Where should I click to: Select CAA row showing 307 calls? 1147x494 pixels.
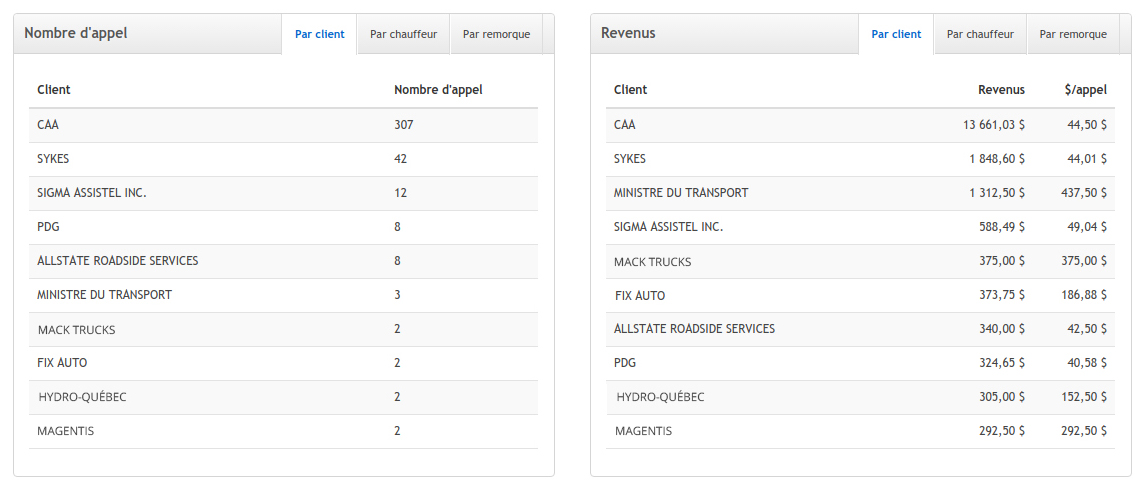[283, 125]
